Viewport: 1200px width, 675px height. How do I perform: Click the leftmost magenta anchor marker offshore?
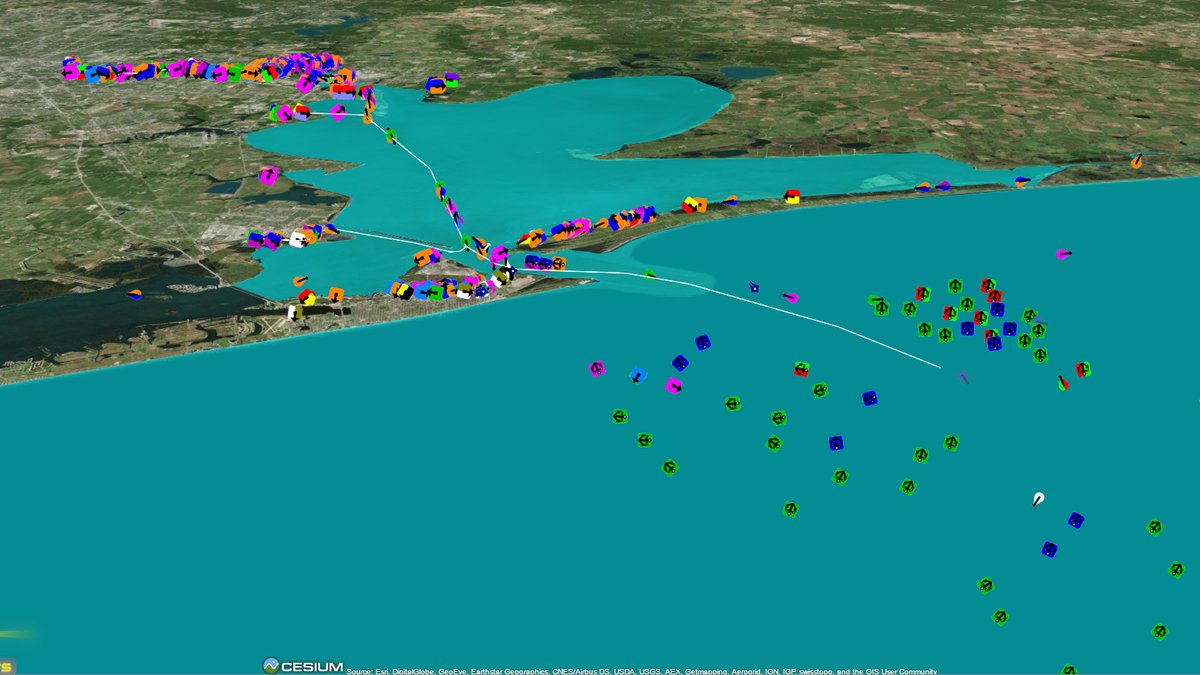tap(597, 369)
